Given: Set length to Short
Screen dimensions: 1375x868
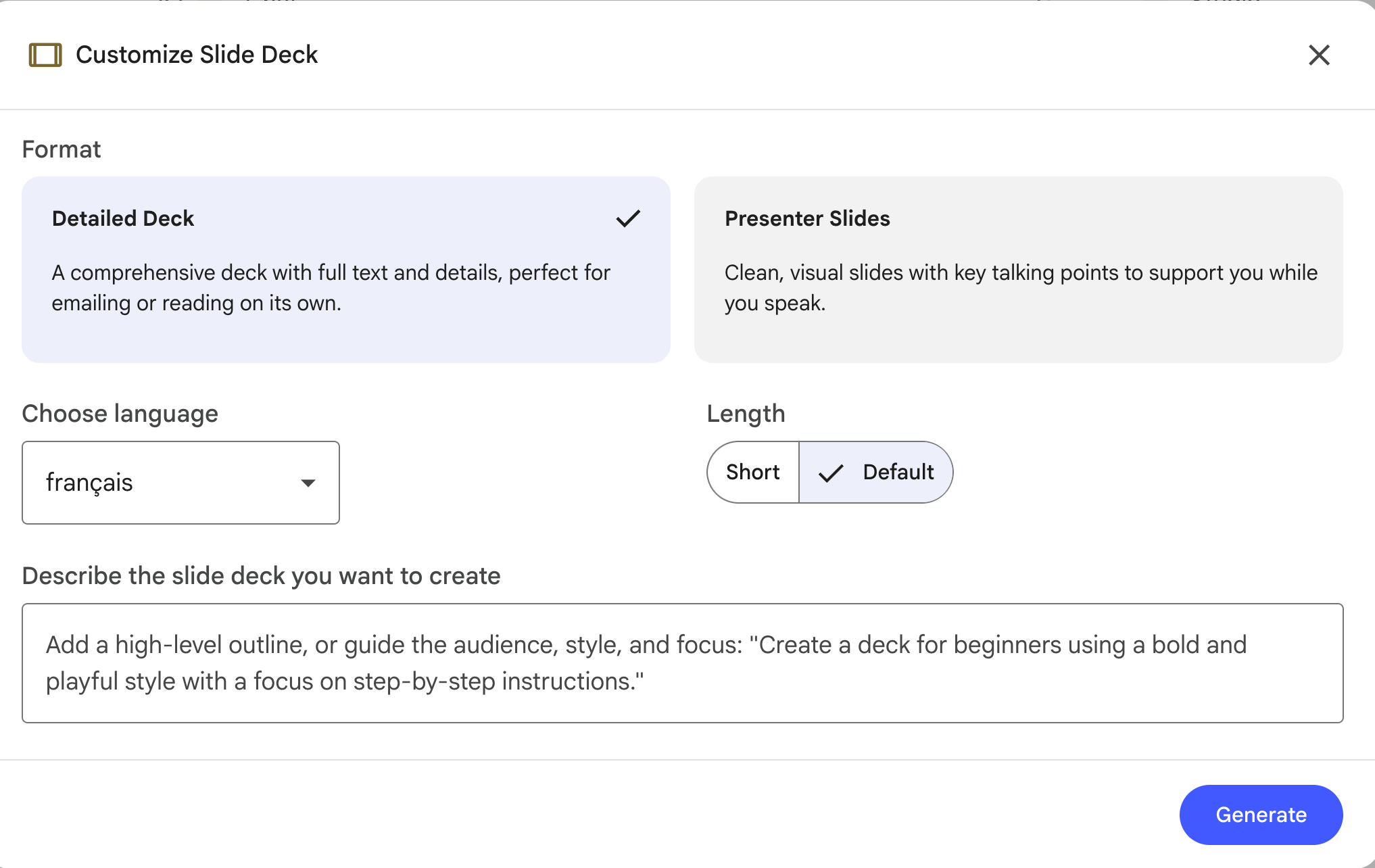Looking at the screenshot, I should pos(753,472).
